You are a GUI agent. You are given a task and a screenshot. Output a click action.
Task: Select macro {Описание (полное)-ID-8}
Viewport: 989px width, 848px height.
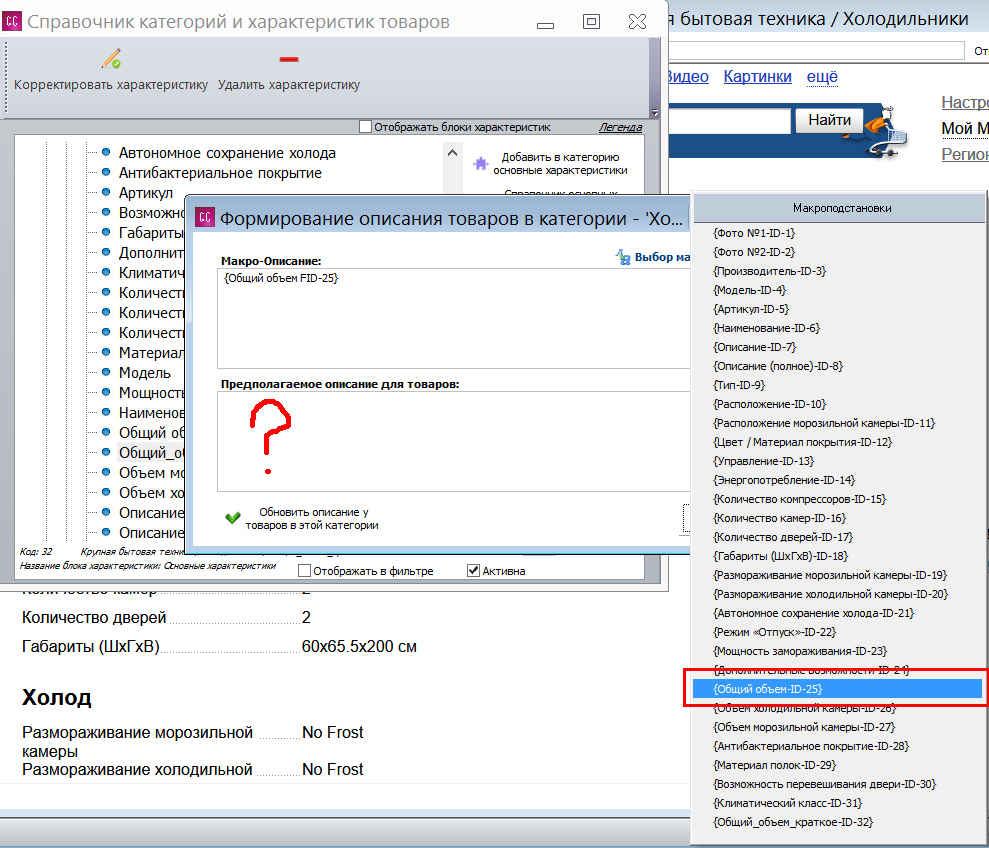[x=778, y=366]
